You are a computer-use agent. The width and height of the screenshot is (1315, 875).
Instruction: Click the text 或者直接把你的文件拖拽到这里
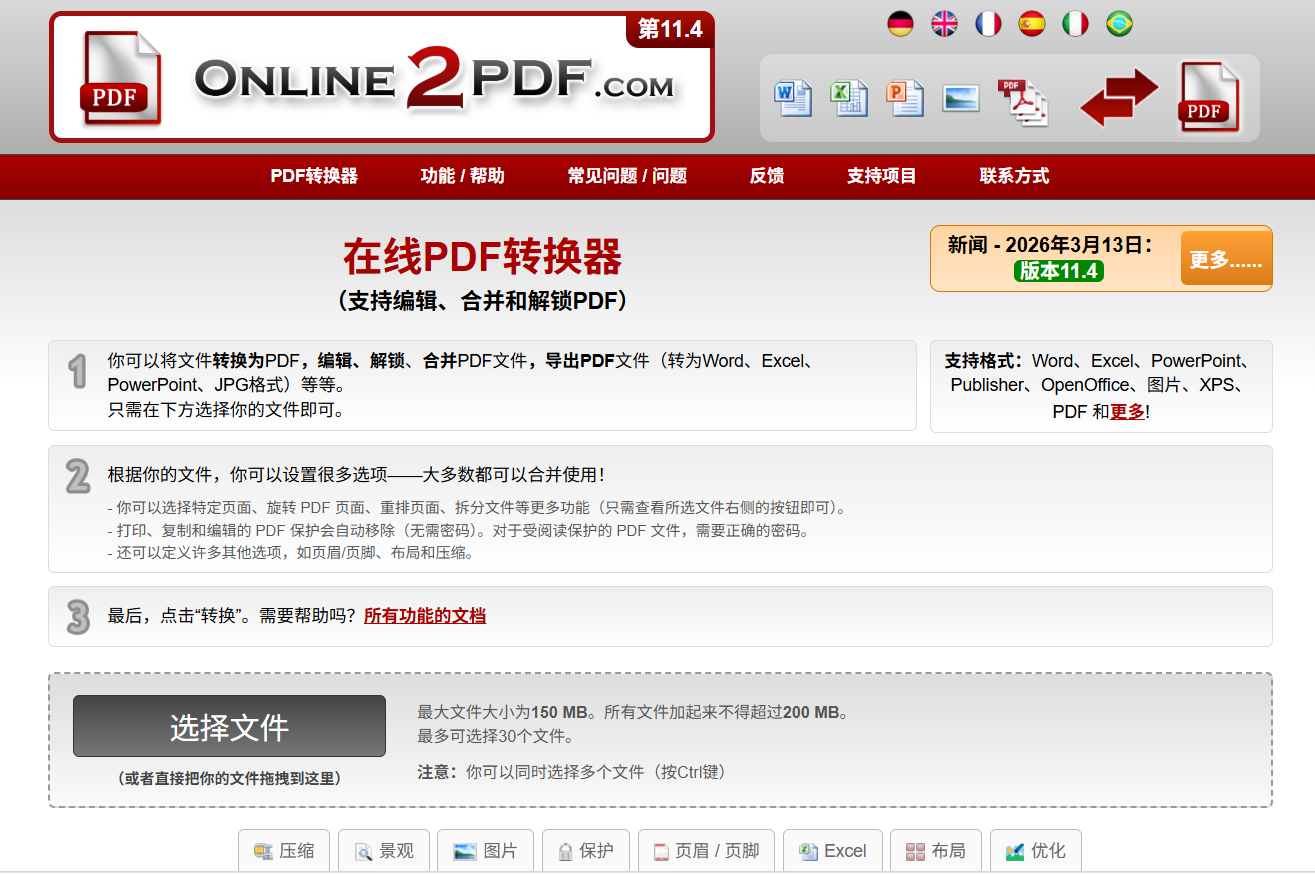[229, 778]
